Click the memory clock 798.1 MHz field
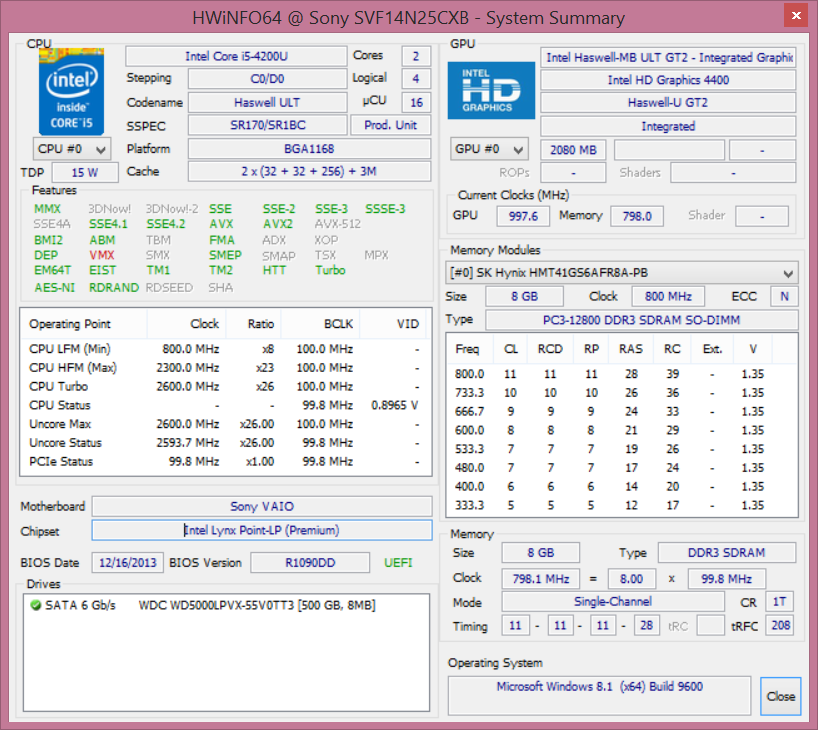 [x=540, y=579]
